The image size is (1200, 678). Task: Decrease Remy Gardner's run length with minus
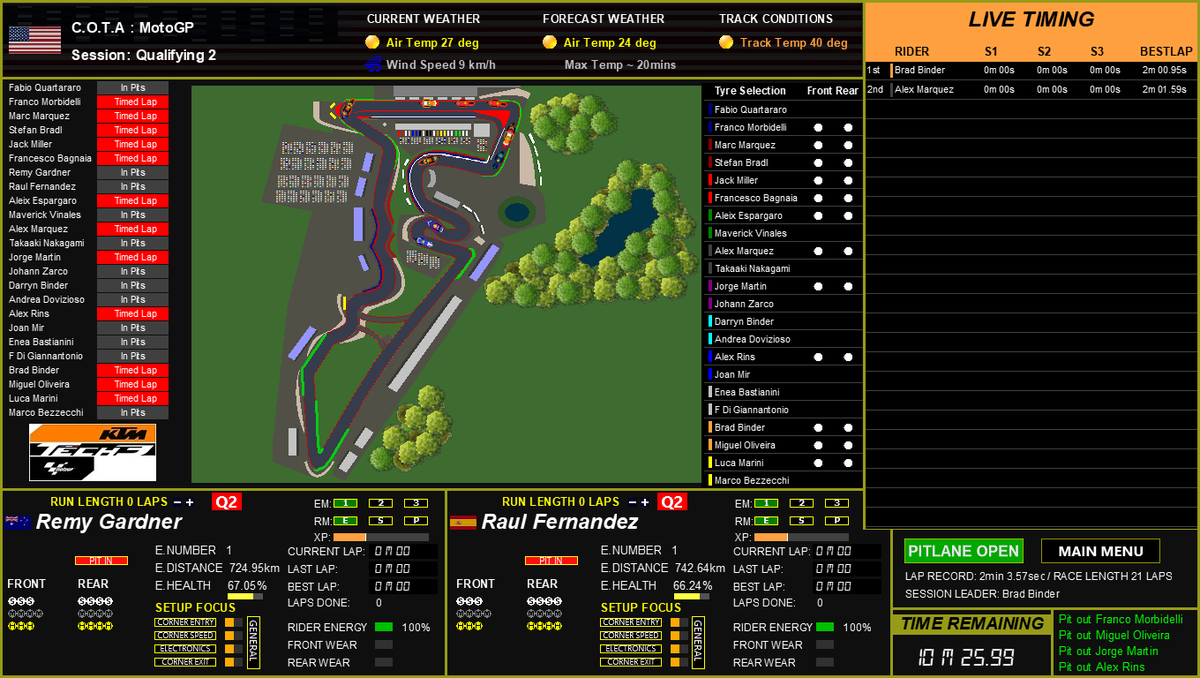tap(177, 502)
